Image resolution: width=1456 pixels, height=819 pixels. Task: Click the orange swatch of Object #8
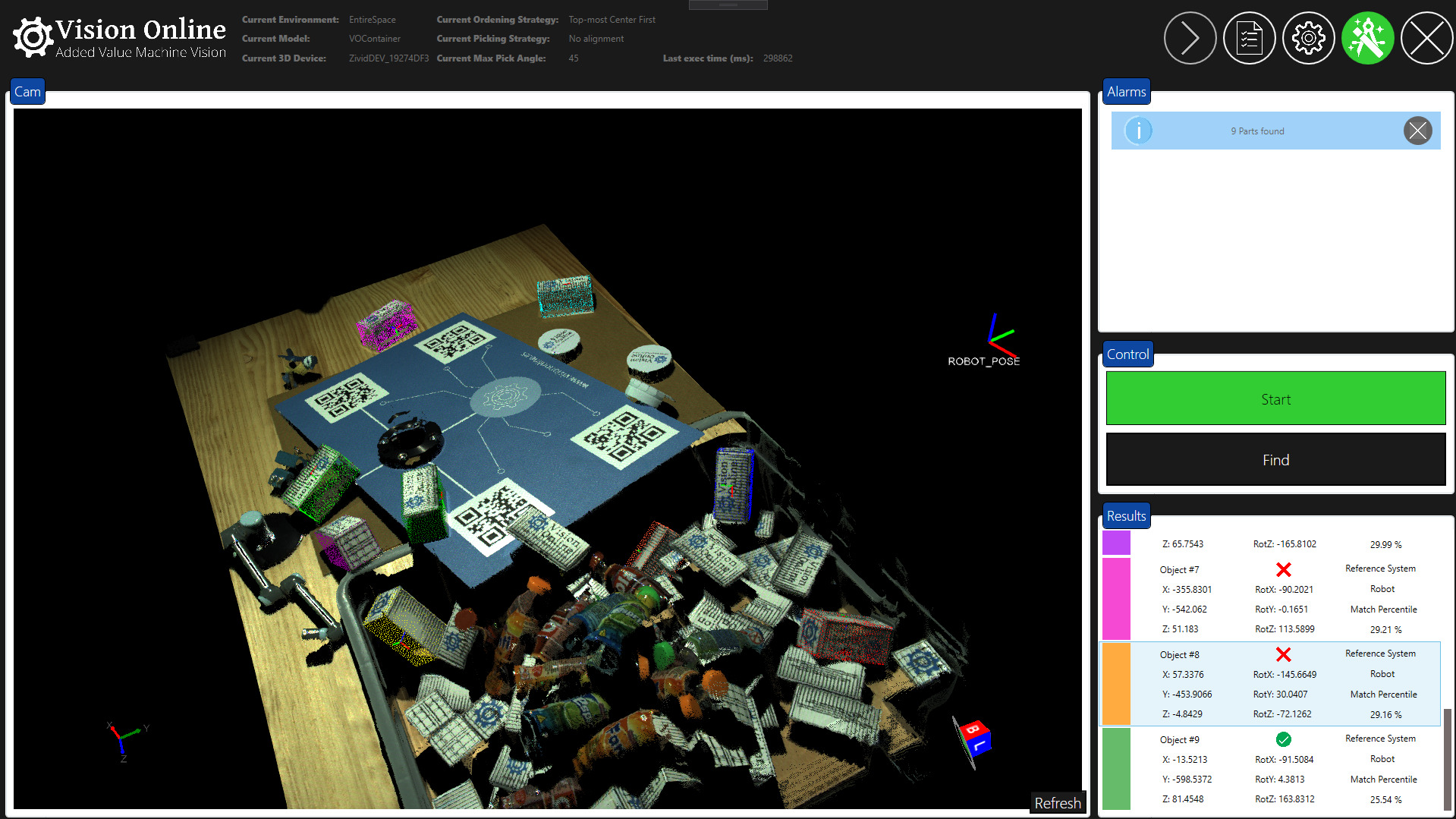click(x=1116, y=684)
